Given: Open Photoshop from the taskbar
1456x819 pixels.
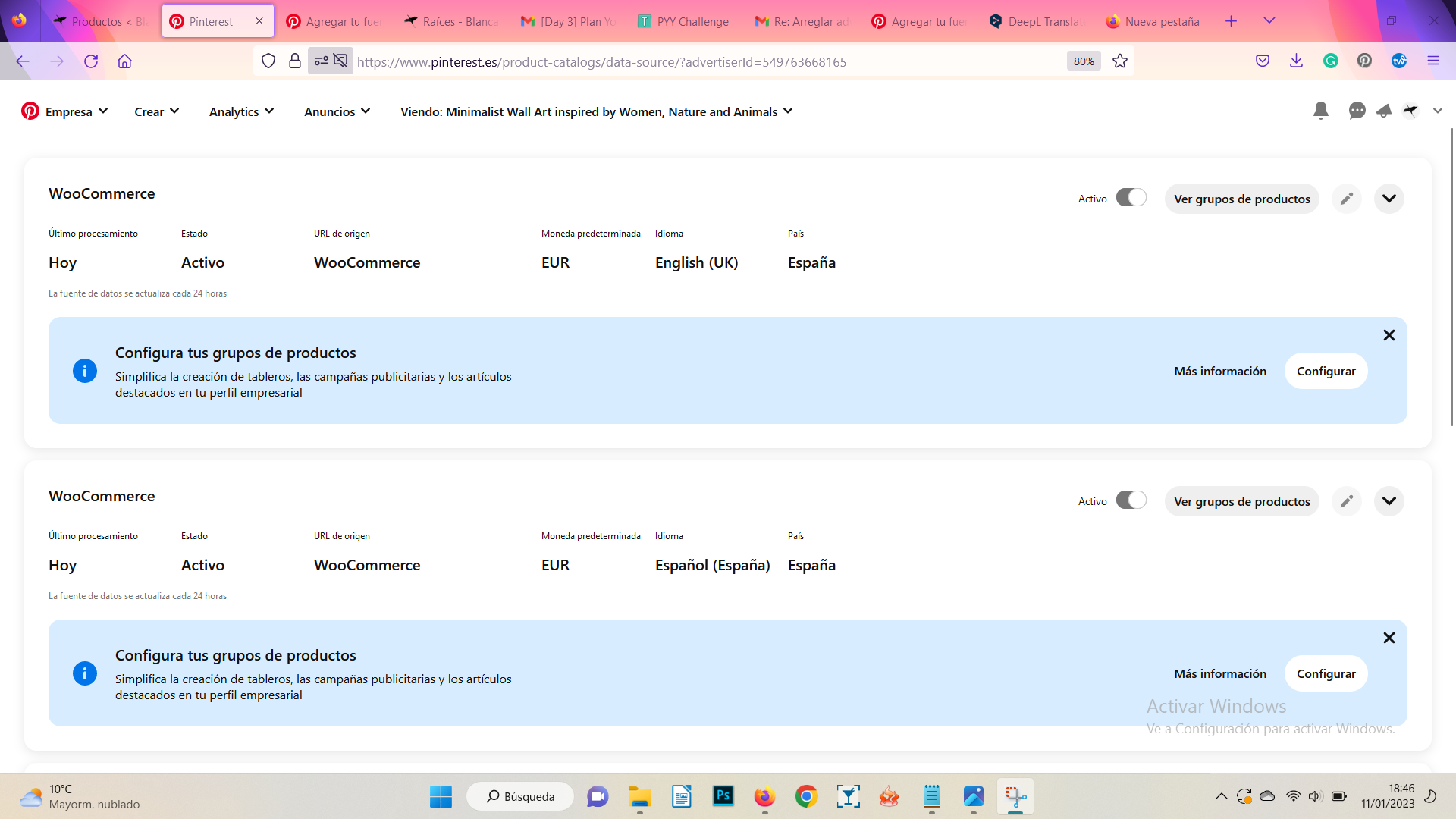Looking at the screenshot, I should 723,796.
